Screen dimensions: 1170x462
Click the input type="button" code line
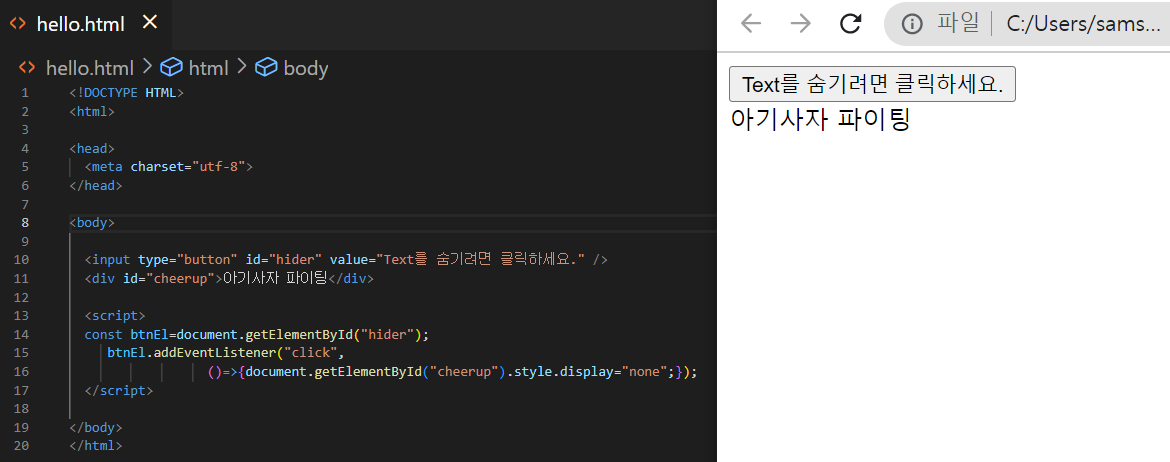pos(346,260)
